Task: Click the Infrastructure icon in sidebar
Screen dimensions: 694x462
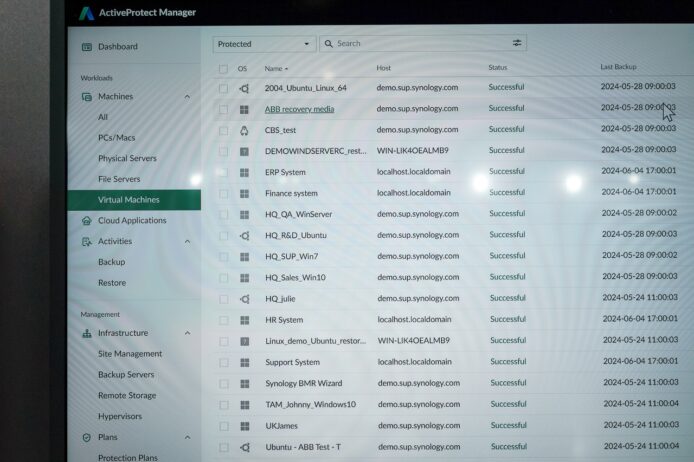Action: [x=87, y=333]
